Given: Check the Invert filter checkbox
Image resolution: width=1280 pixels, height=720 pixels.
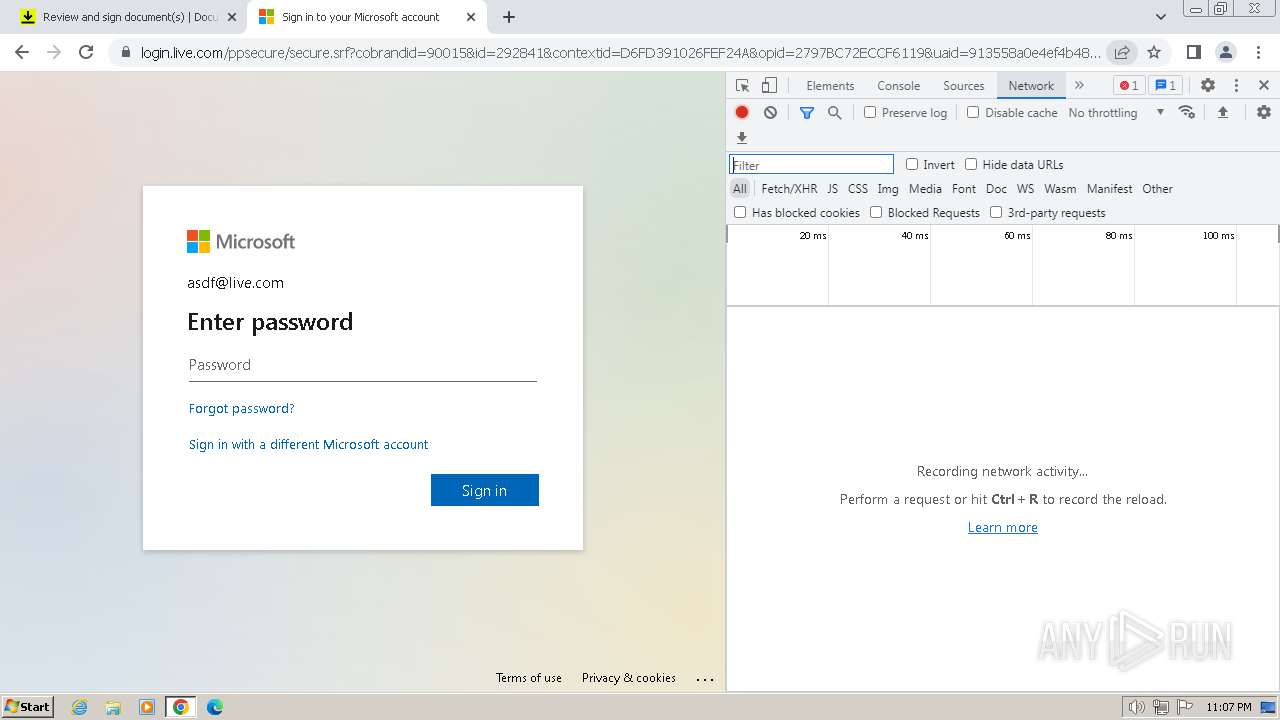Looking at the screenshot, I should [x=912, y=164].
